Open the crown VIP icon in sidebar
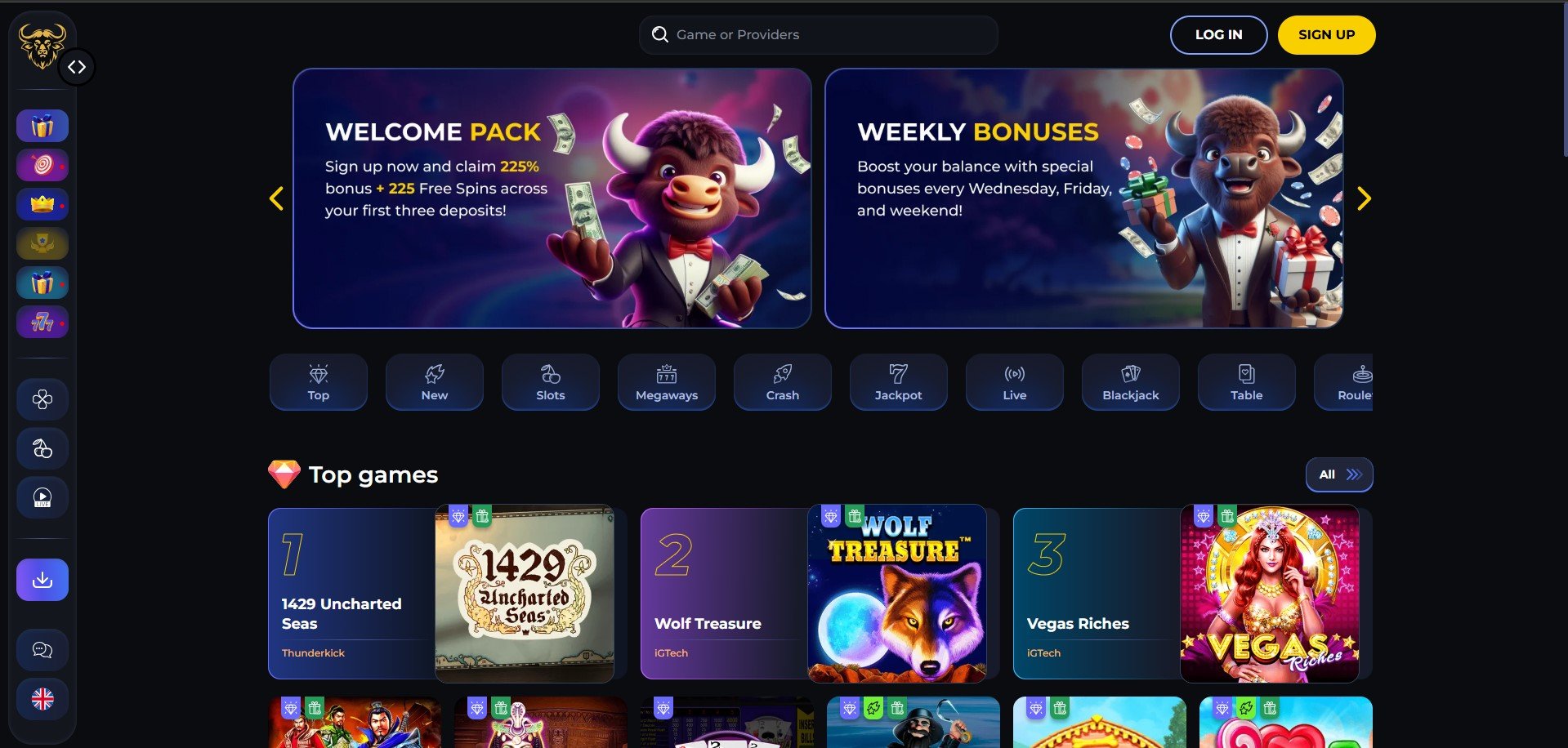Viewport: 1568px width, 748px height. click(x=42, y=204)
